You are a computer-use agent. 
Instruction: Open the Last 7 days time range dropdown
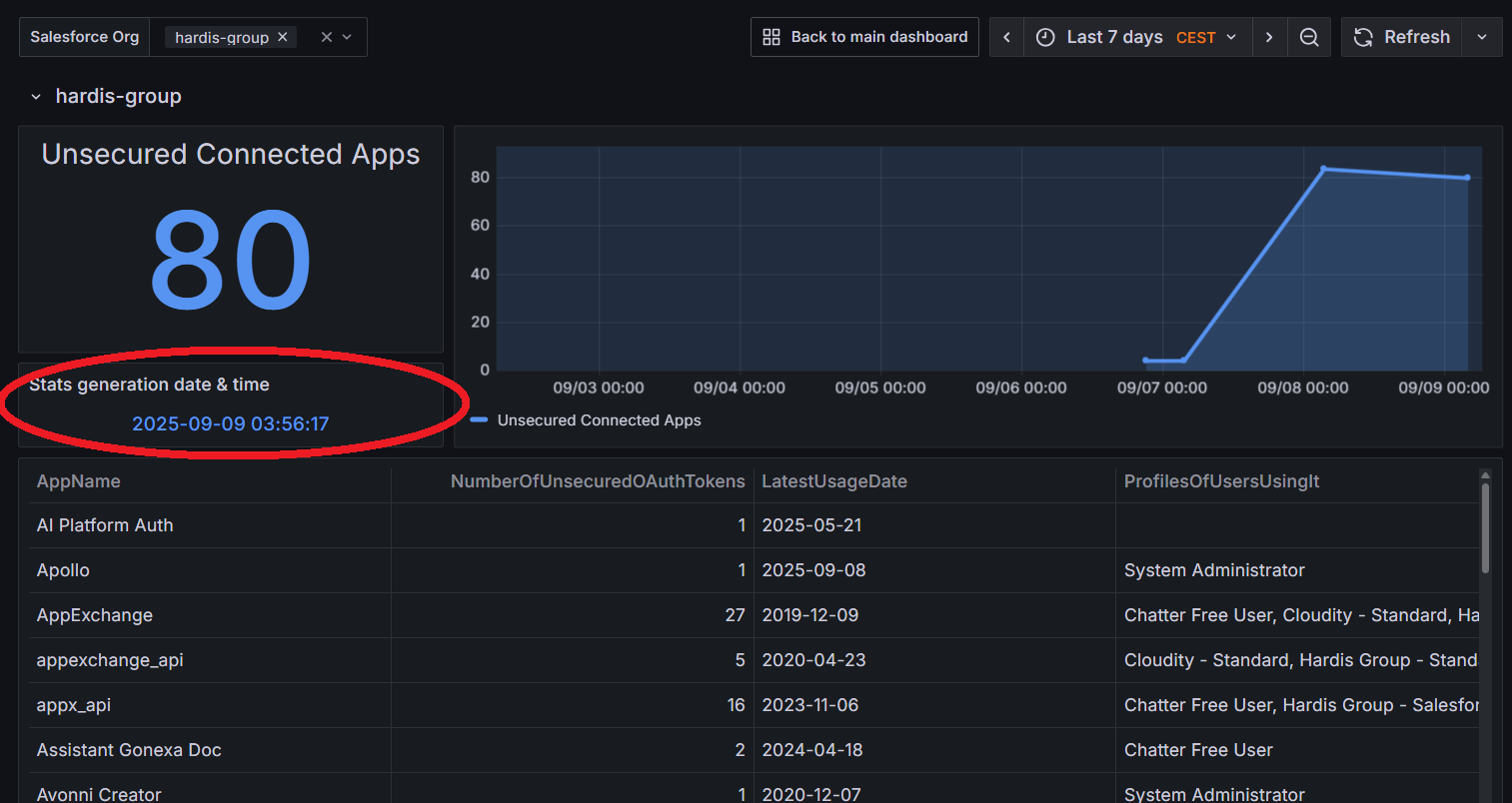click(1114, 37)
